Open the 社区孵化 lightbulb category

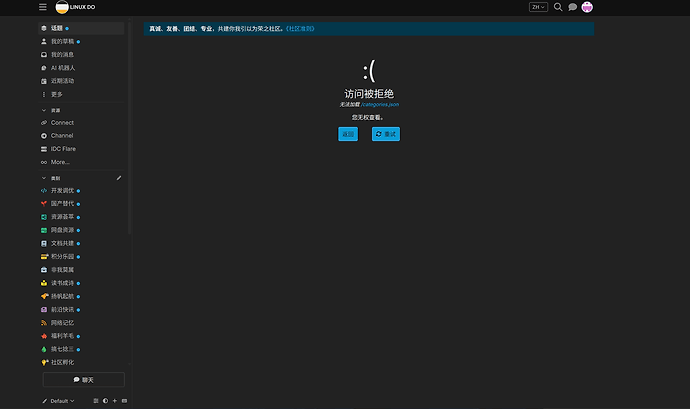[44, 362]
